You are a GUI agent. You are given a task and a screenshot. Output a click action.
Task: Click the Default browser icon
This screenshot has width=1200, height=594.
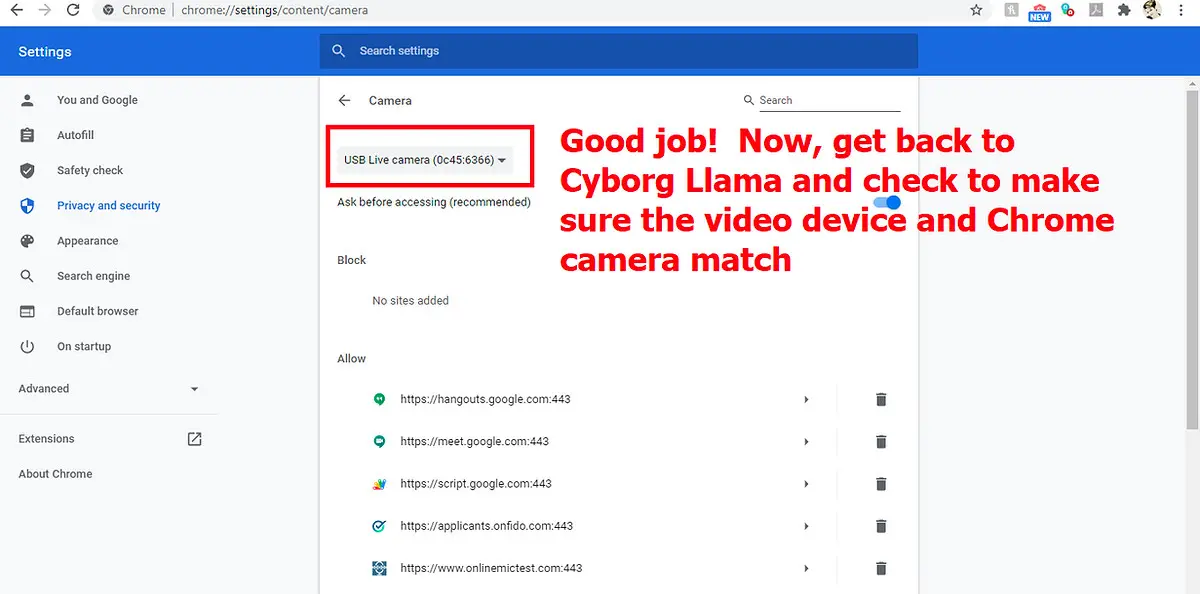tap(27, 311)
